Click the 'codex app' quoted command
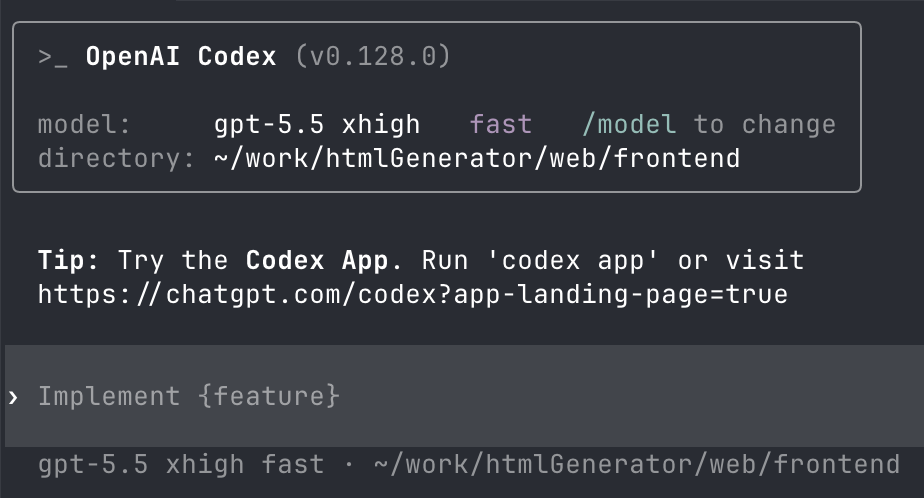Screen dimensions: 924x498 574,260
